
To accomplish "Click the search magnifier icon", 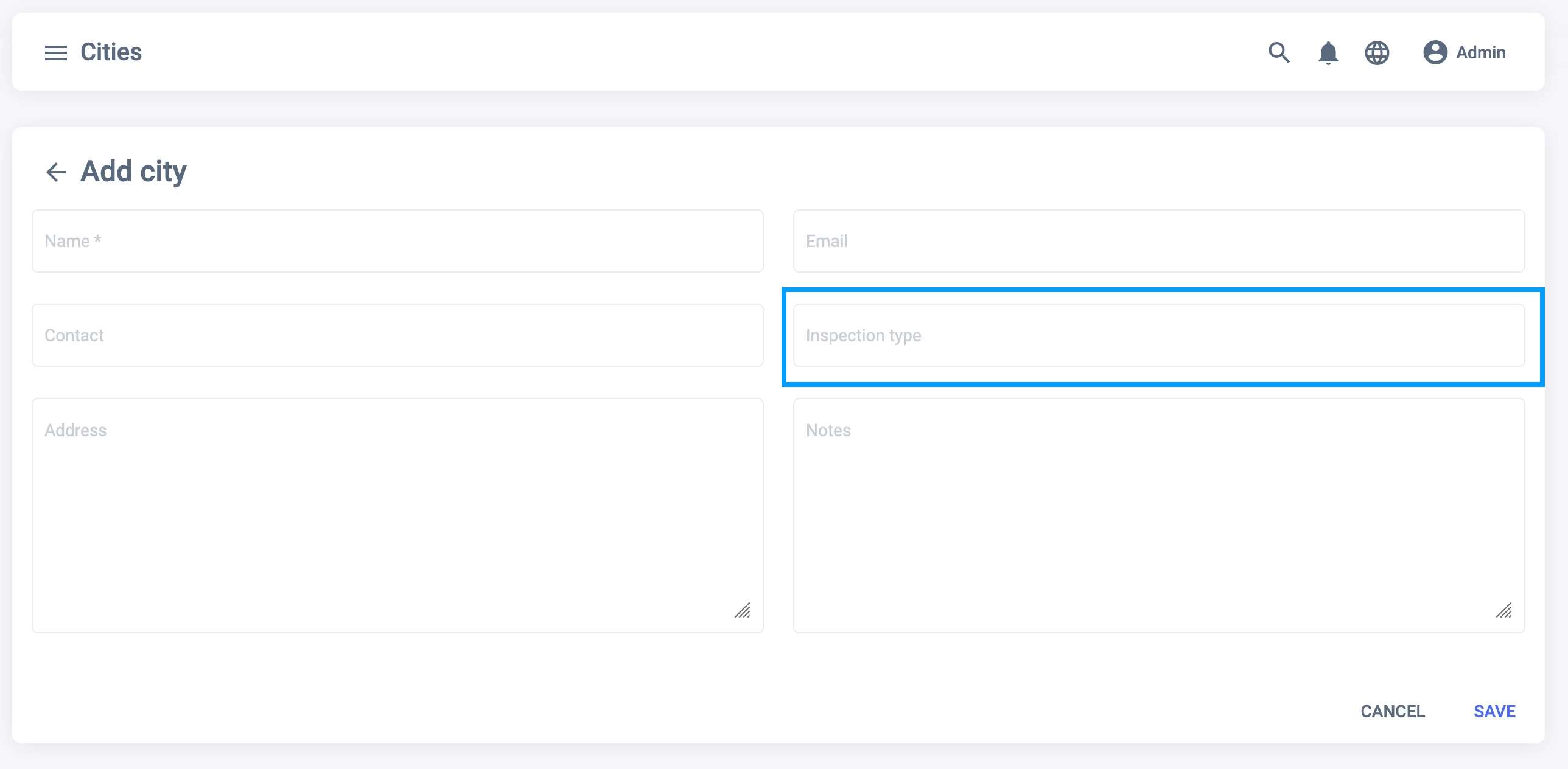I will point(1279,53).
